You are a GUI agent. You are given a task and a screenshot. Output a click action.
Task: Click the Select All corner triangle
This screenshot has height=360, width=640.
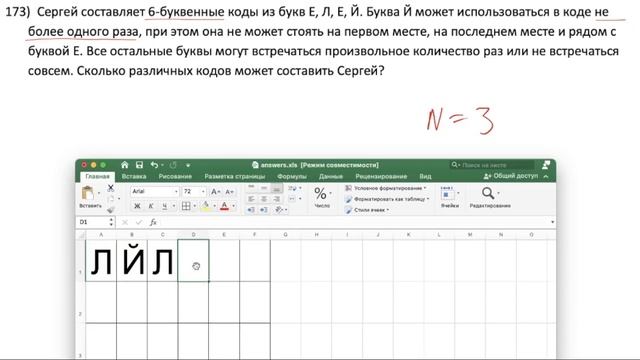pos(81,235)
